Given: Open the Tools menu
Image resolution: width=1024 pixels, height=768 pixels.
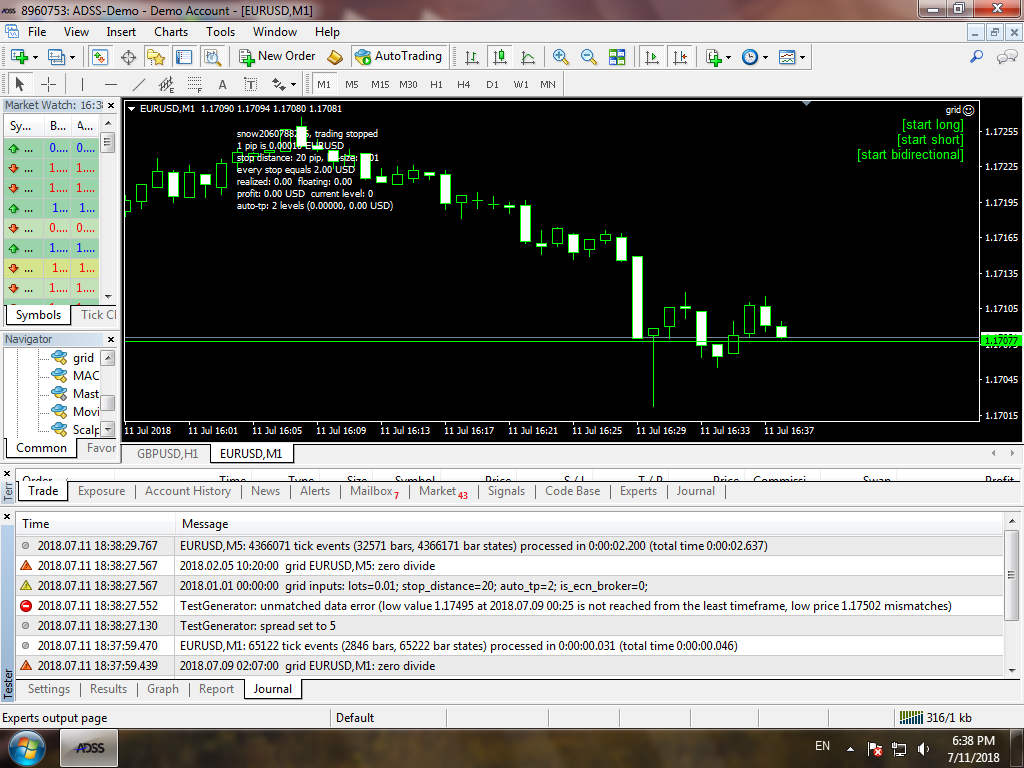Looking at the screenshot, I should [x=220, y=32].
